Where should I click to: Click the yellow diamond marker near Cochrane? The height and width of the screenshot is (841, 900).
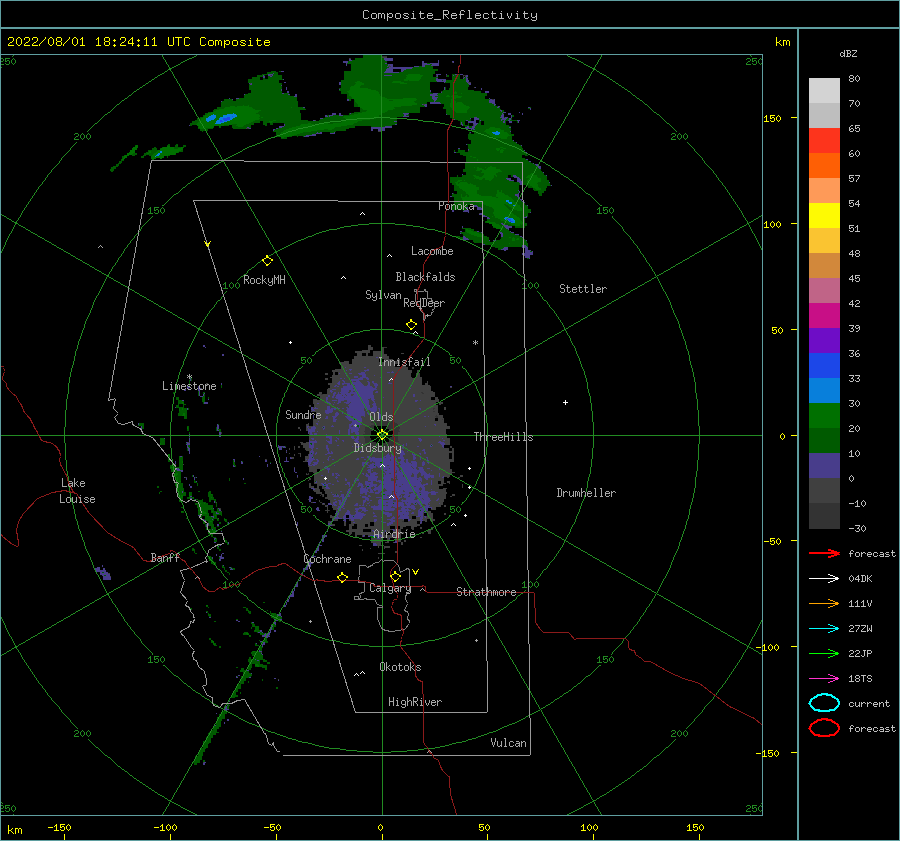(343, 577)
